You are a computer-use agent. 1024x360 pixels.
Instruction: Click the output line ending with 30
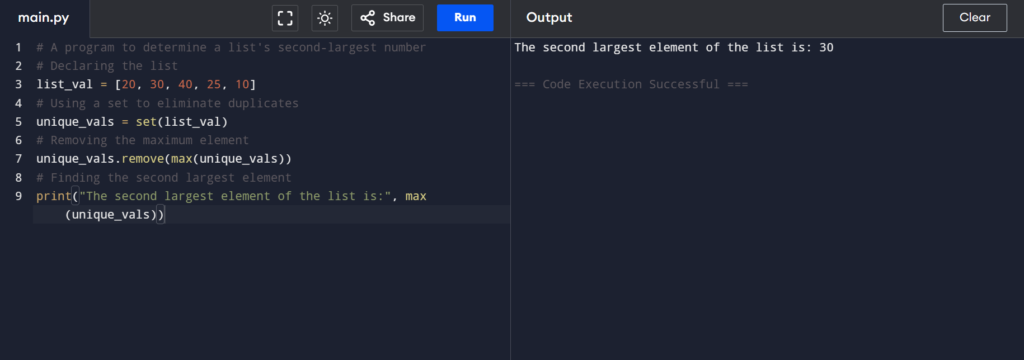pos(673,48)
